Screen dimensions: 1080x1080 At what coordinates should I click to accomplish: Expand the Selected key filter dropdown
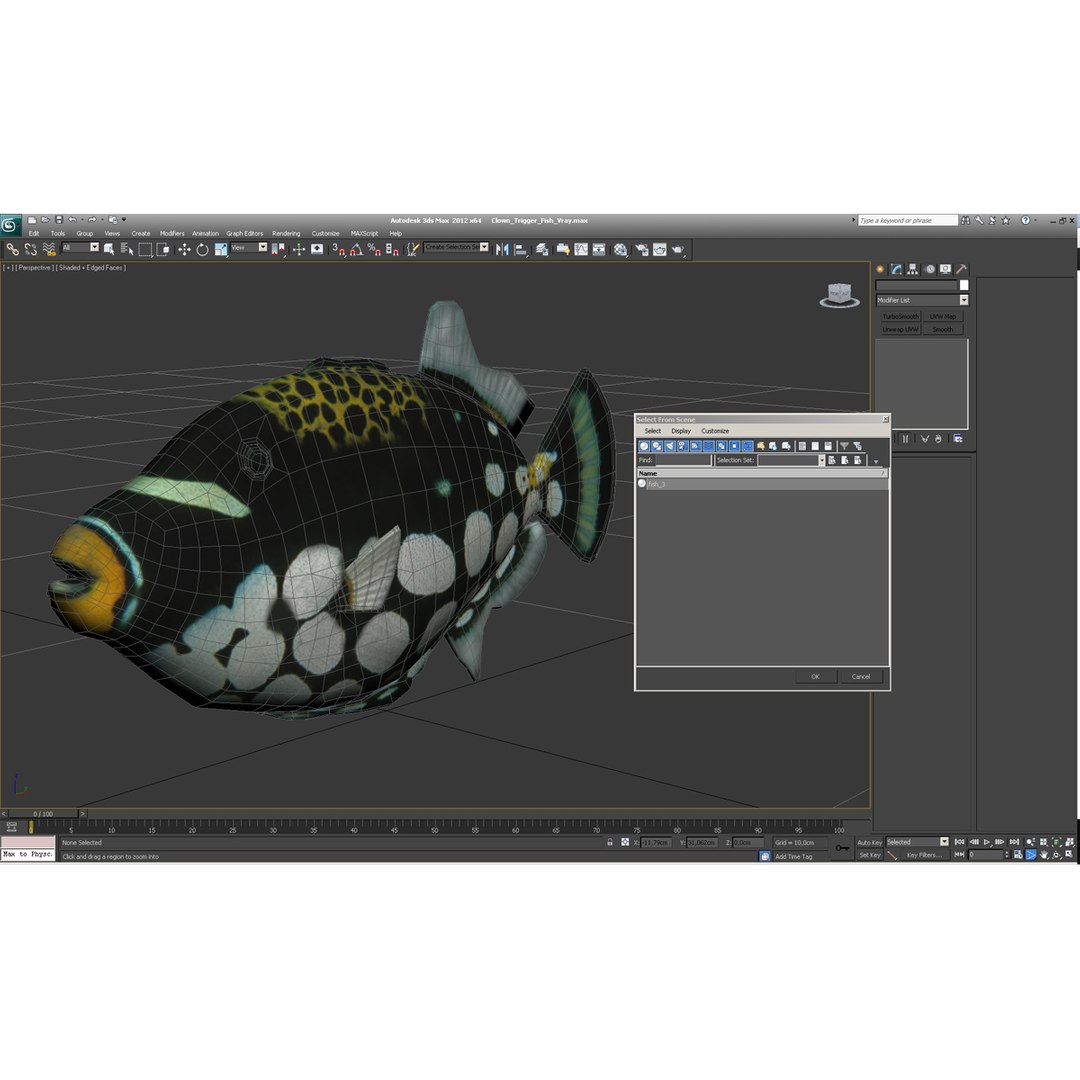pyautogui.click(x=944, y=842)
